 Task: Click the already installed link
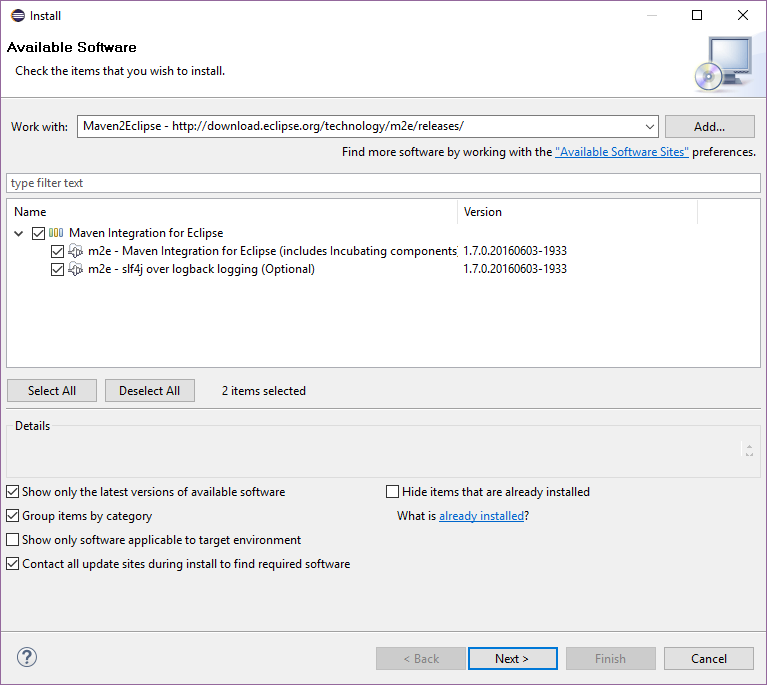[481, 516]
